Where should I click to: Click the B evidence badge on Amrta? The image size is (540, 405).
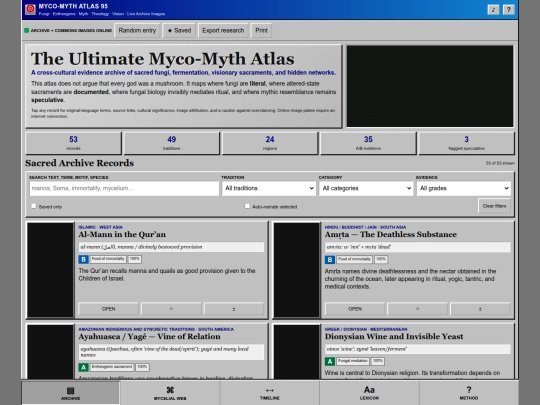pyautogui.click(x=330, y=259)
